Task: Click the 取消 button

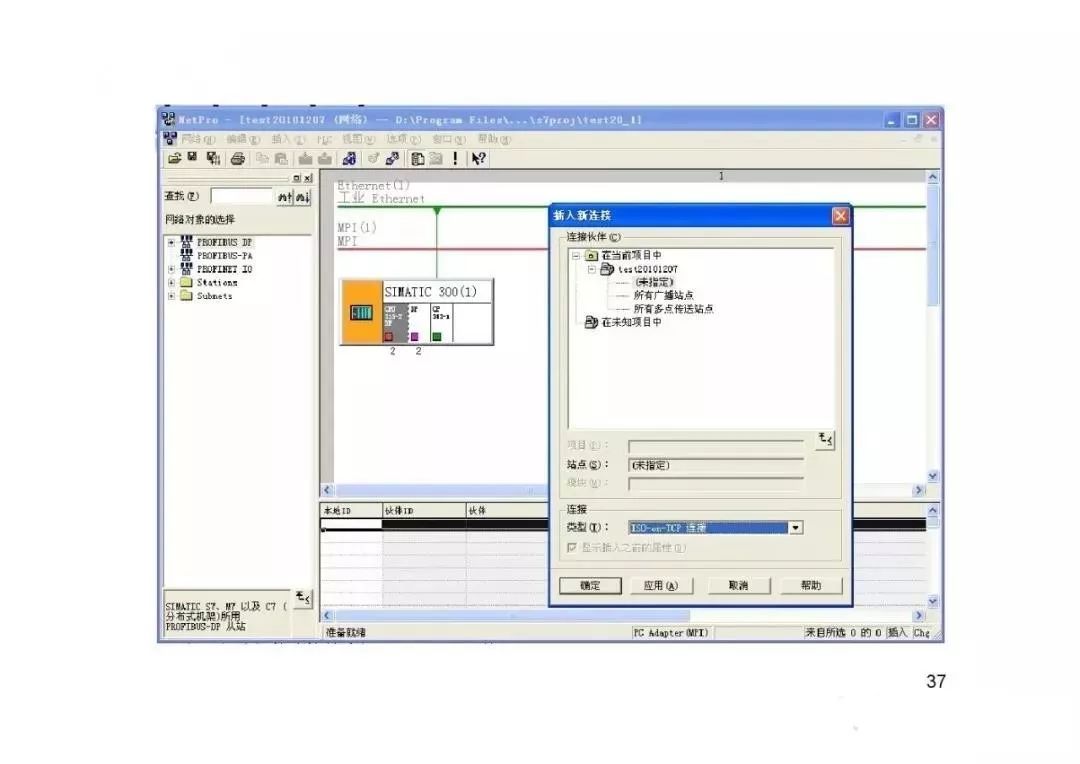Action: 738,586
